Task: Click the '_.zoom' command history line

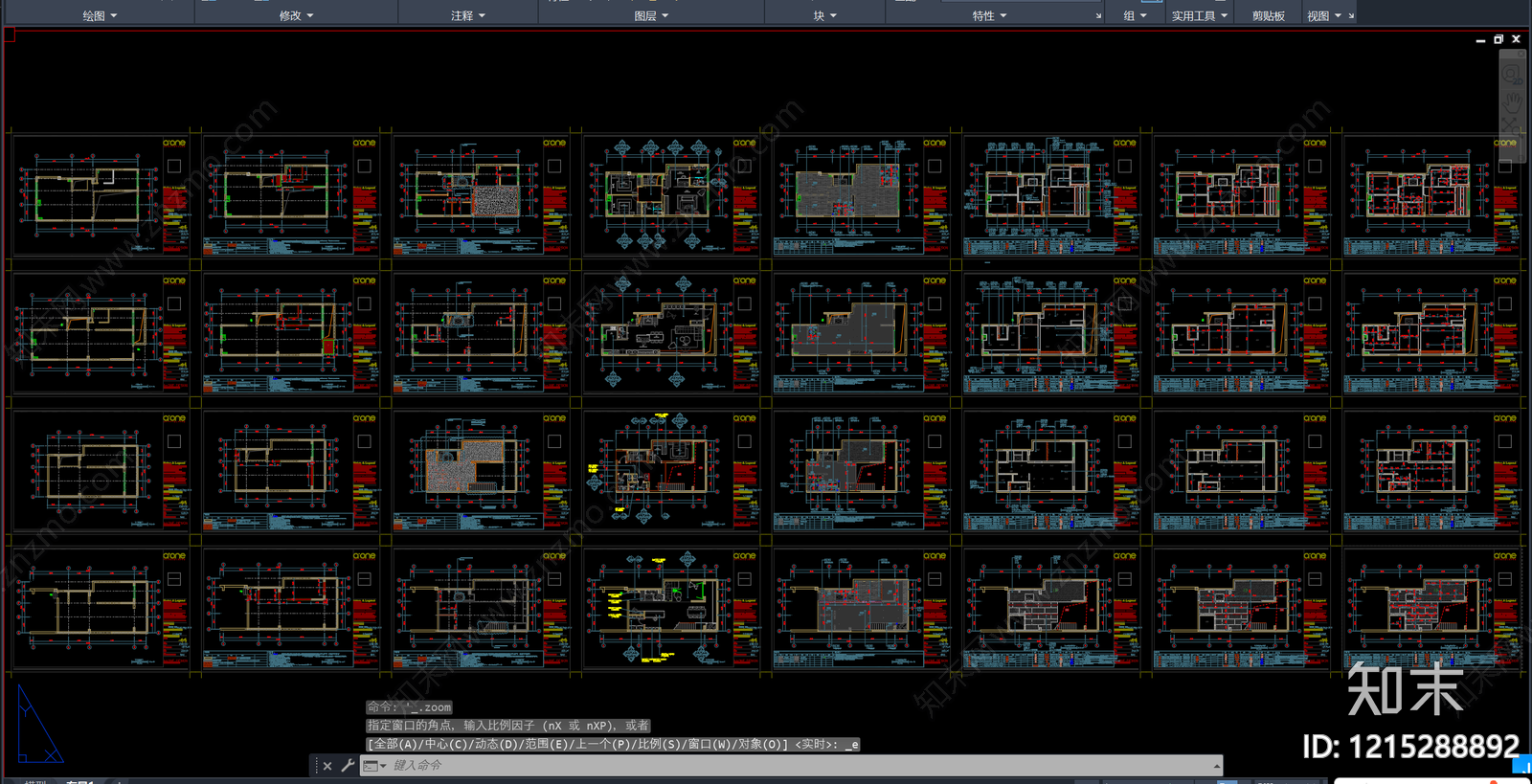Action: point(409,707)
